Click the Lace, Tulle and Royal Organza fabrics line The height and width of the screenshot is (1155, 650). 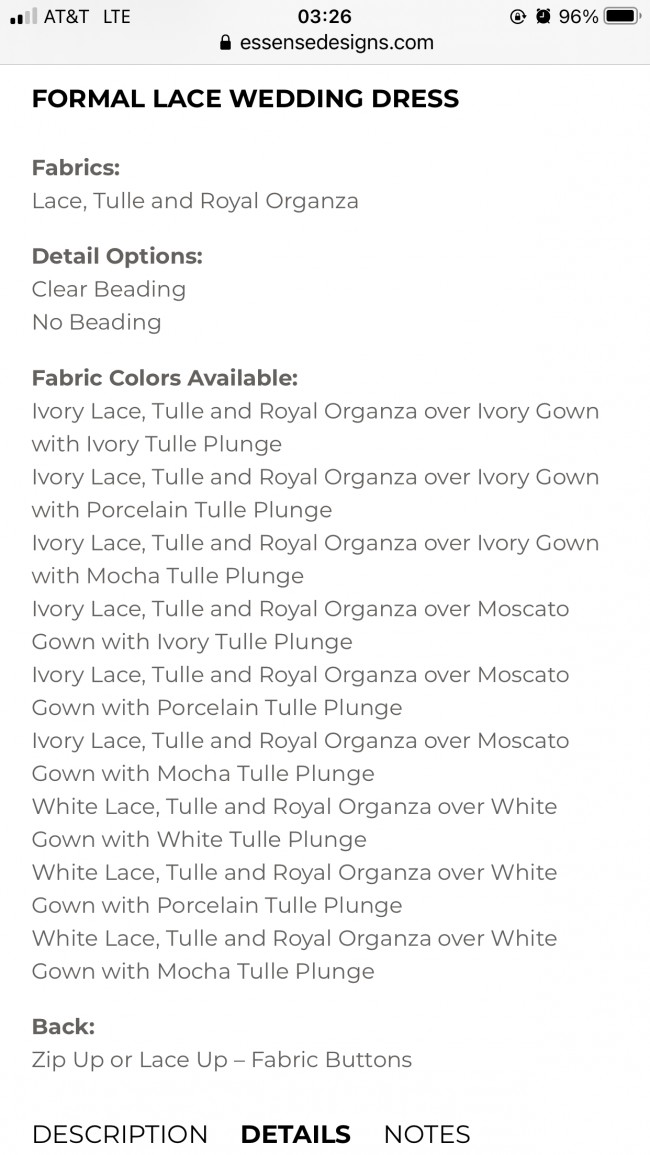(195, 201)
